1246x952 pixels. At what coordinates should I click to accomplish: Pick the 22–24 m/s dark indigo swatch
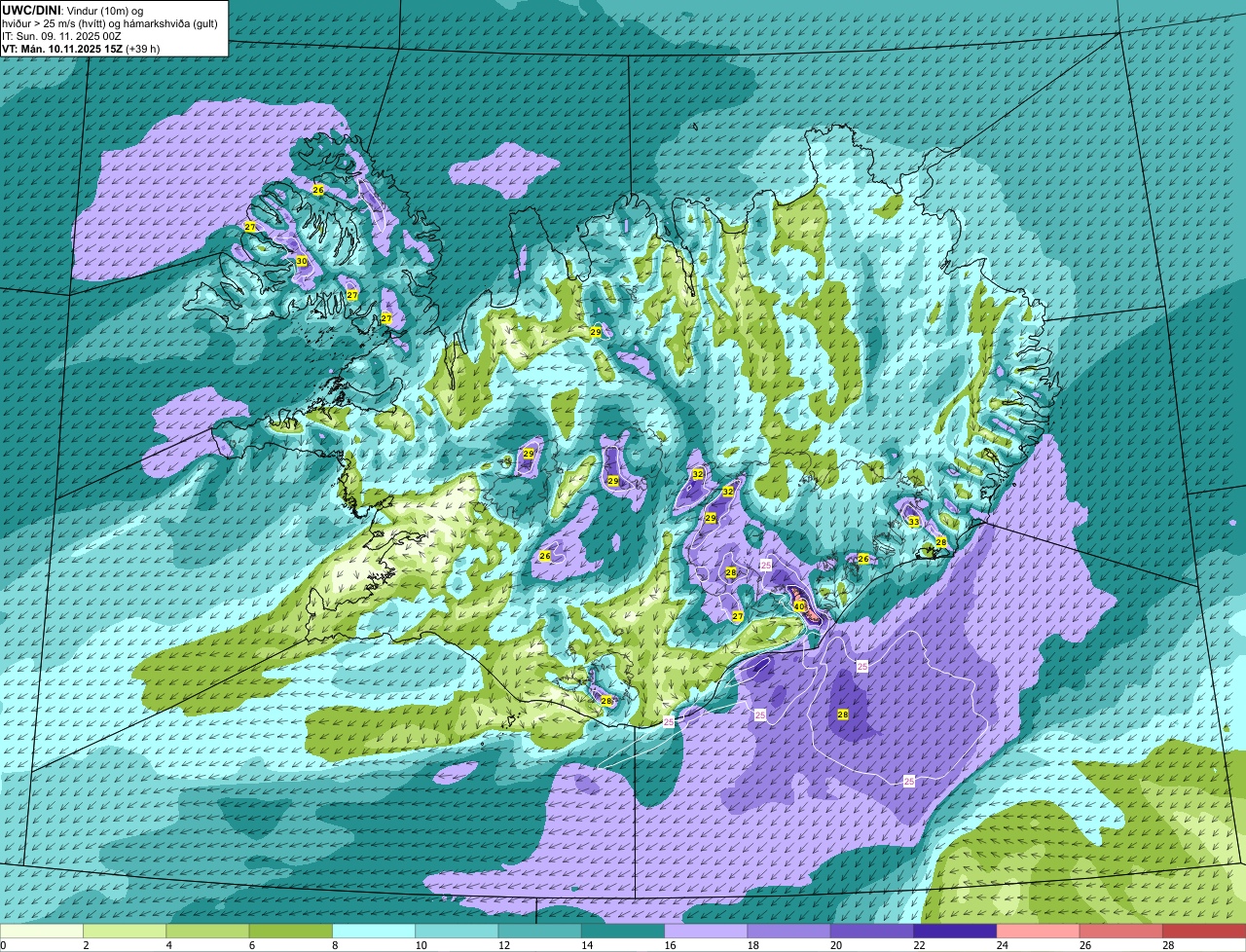coord(955,931)
